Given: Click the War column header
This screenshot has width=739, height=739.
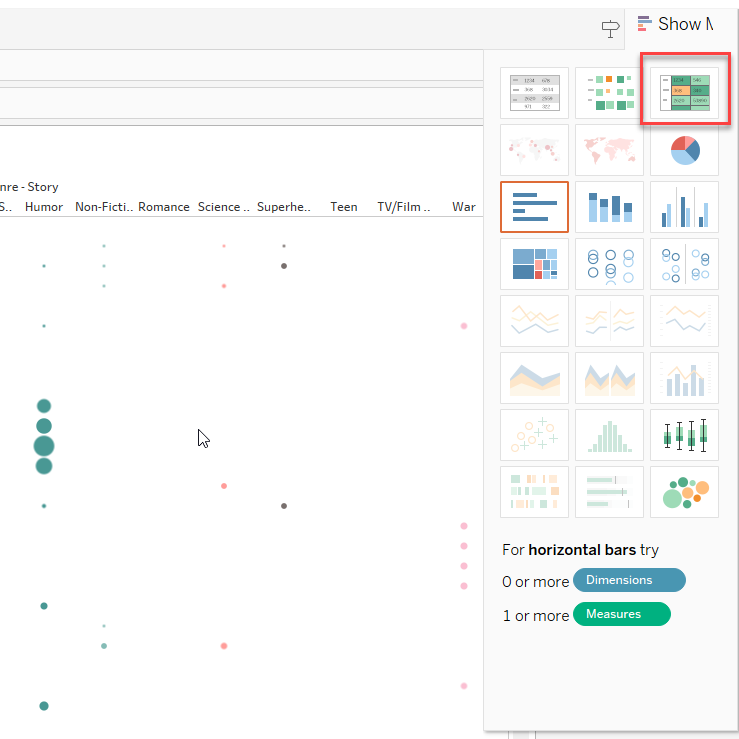Looking at the screenshot, I should click(463, 207).
